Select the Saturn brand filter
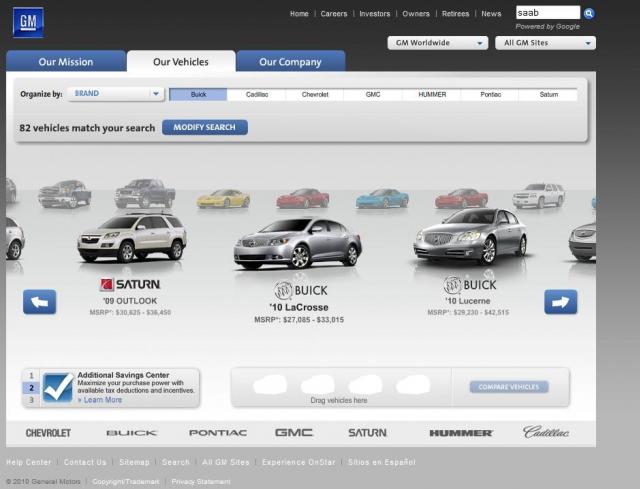This screenshot has height=489, width=640. click(548, 94)
